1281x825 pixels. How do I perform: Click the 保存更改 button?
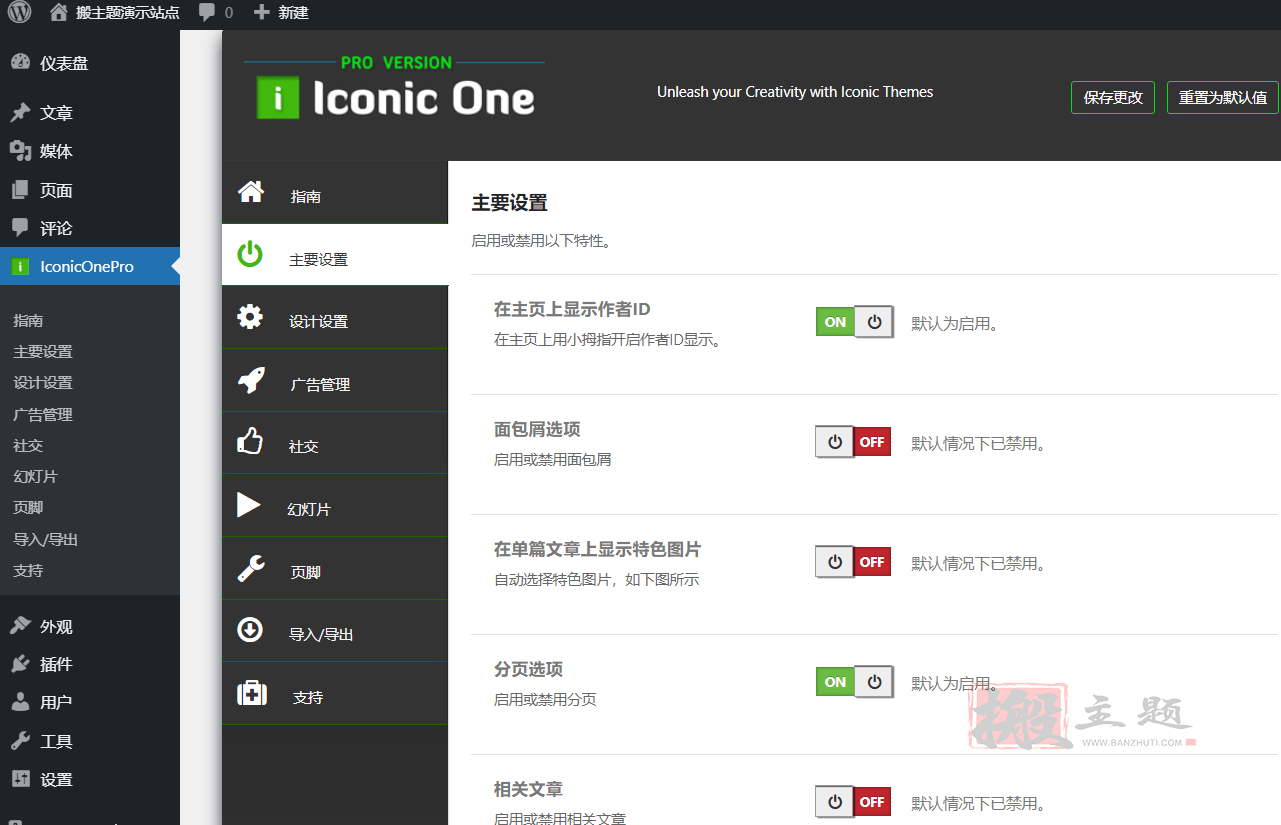click(x=1113, y=97)
